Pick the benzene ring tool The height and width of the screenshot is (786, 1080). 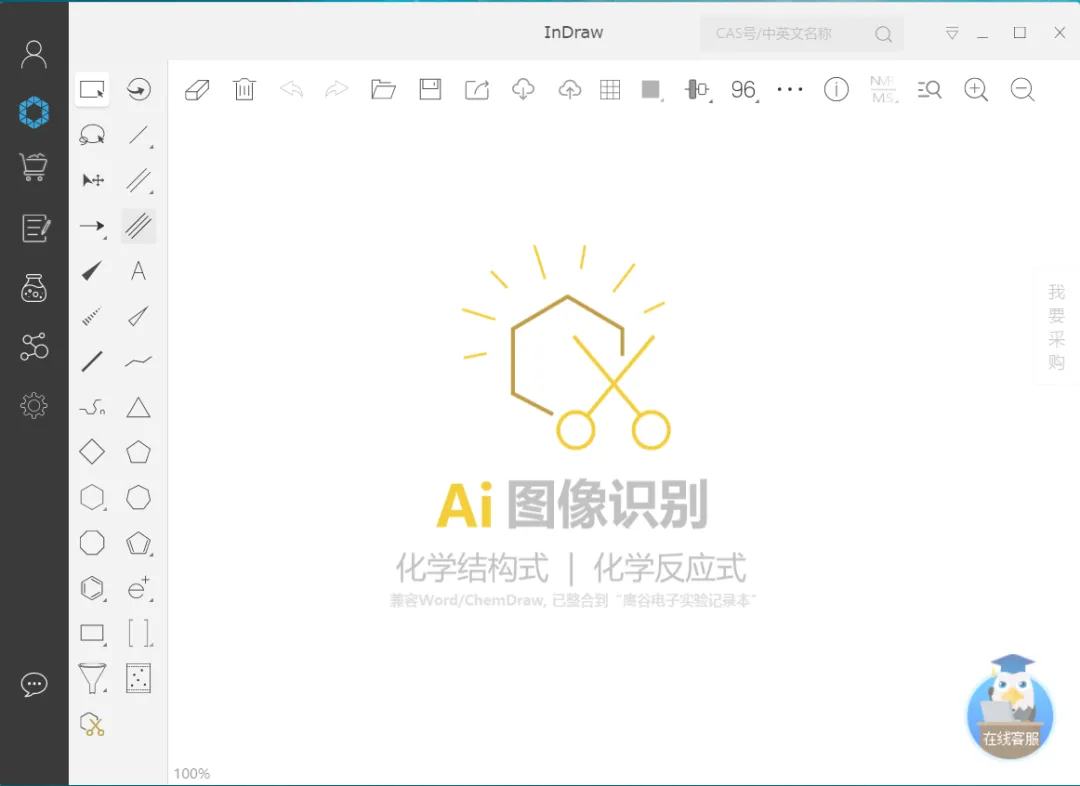(92, 589)
